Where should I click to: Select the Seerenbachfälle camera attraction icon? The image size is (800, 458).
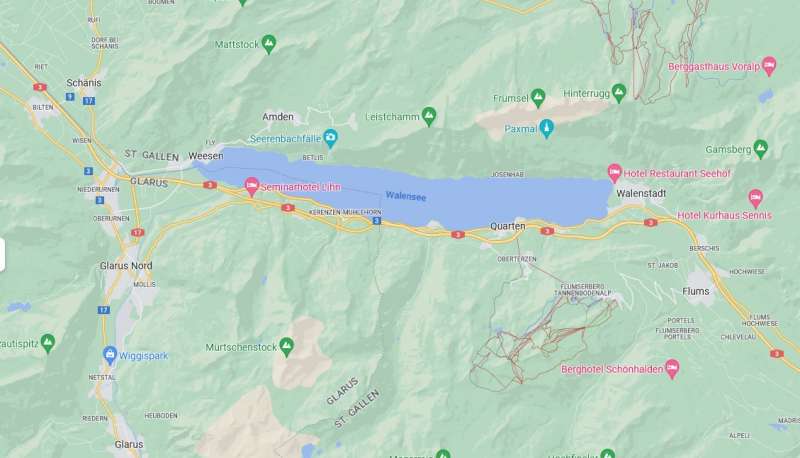tap(331, 138)
